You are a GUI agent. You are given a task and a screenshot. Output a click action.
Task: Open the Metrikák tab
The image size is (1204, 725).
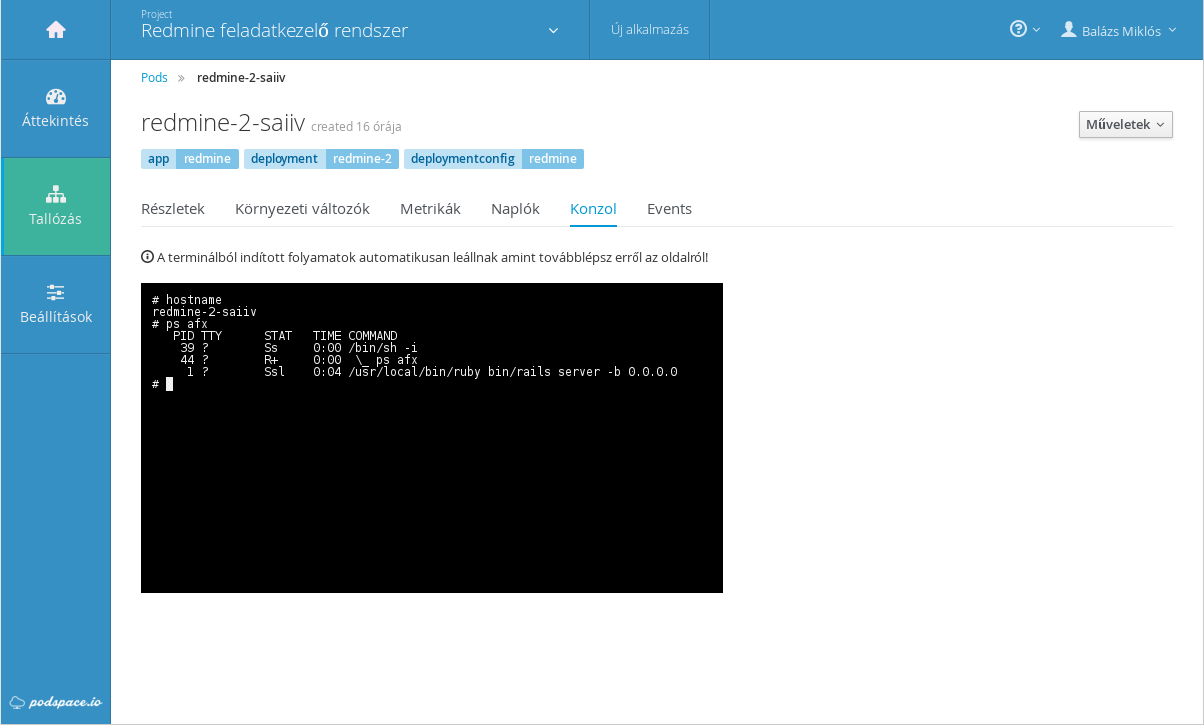pos(430,209)
